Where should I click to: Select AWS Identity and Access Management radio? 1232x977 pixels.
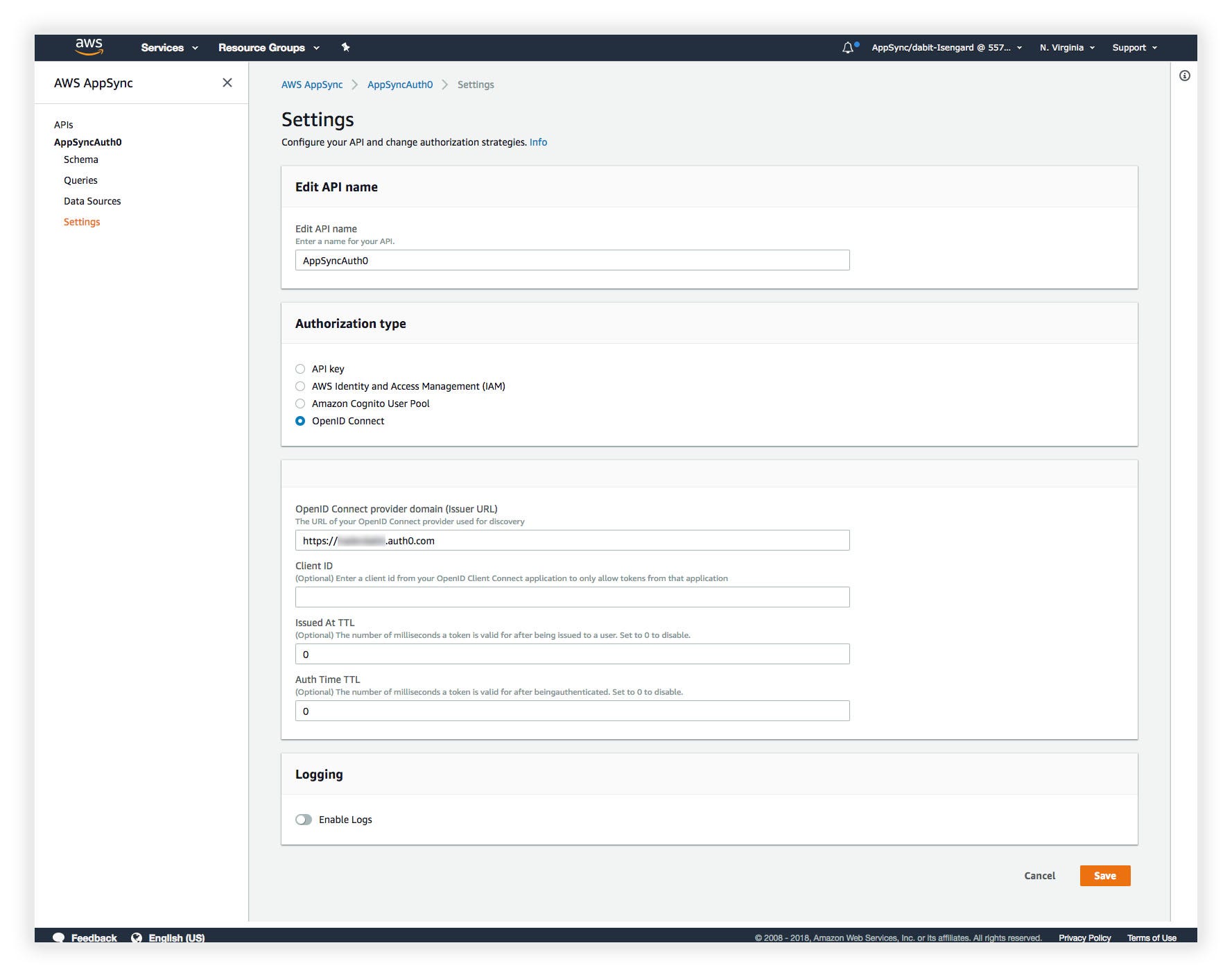(x=300, y=386)
